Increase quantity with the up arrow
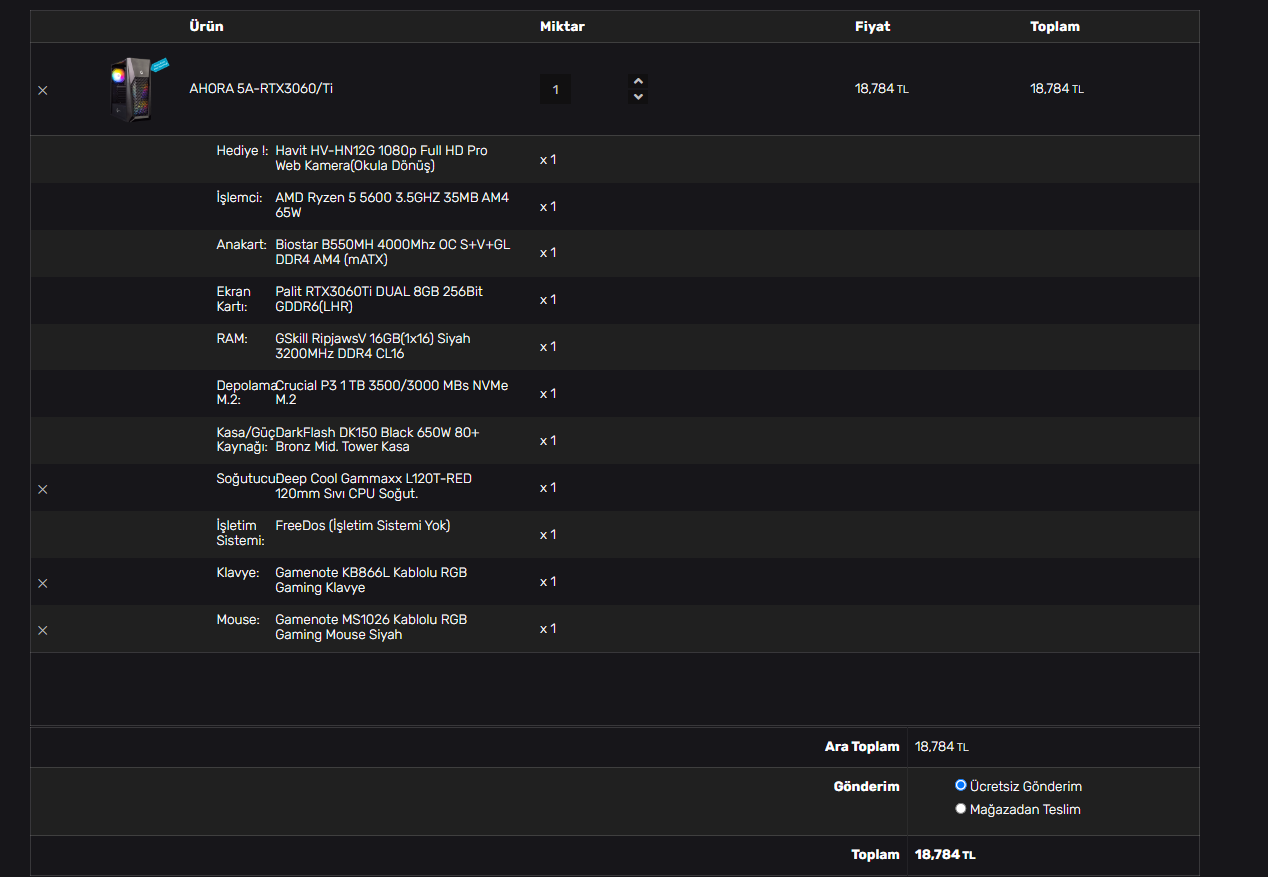The width and height of the screenshot is (1268, 877). coord(638,81)
